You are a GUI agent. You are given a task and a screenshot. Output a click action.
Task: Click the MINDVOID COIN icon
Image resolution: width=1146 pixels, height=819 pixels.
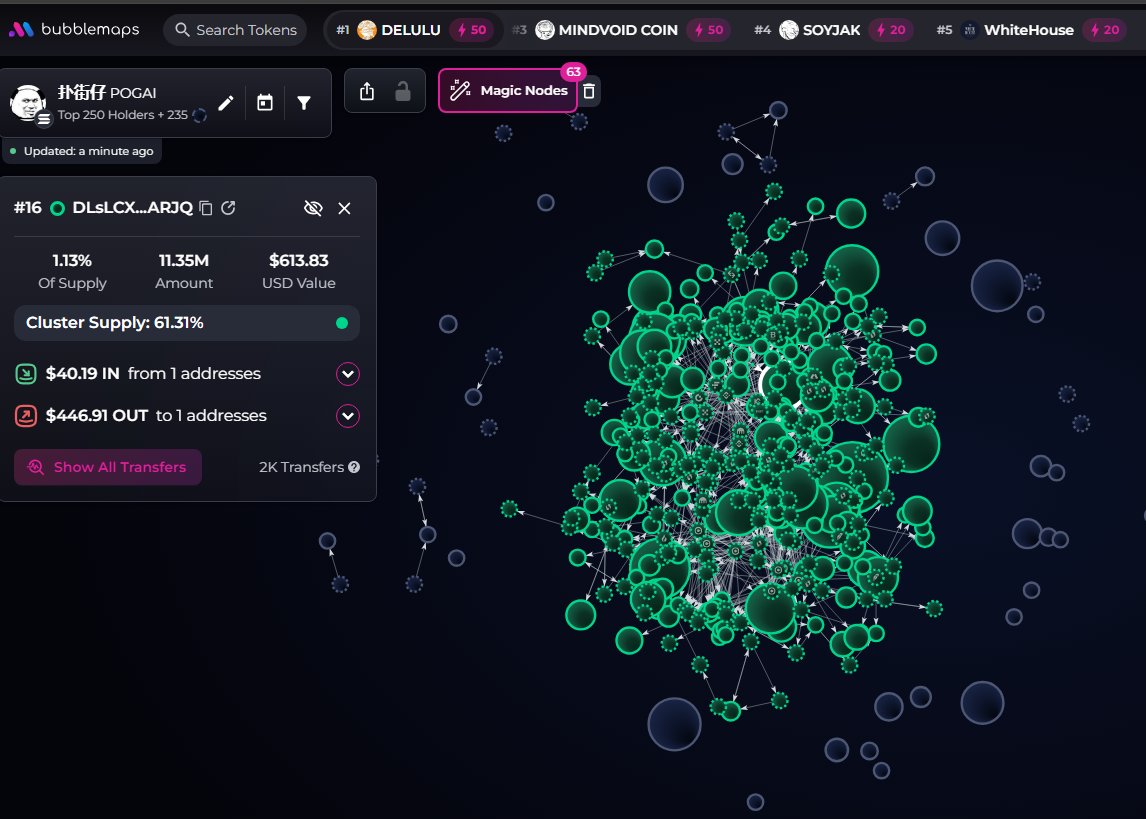tap(544, 30)
